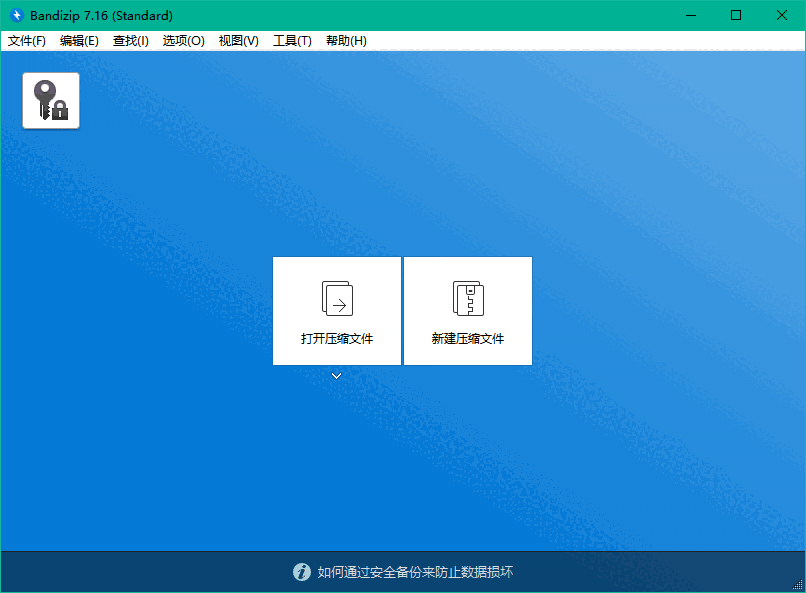Open the 视图 menu
Viewport: 806px width, 593px height.
point(238,41)
